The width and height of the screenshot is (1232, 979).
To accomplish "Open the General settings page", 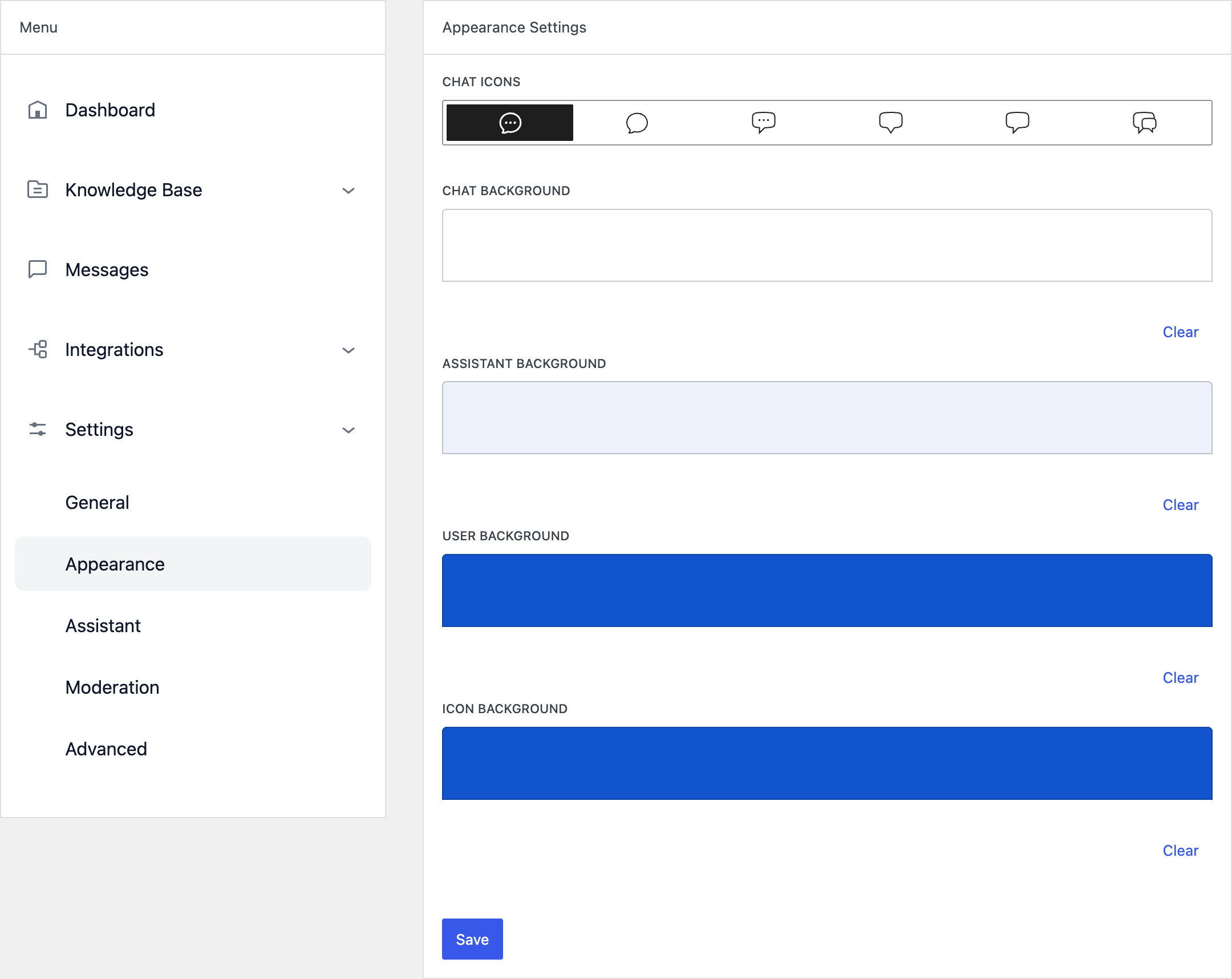I will tap(97, 503).
